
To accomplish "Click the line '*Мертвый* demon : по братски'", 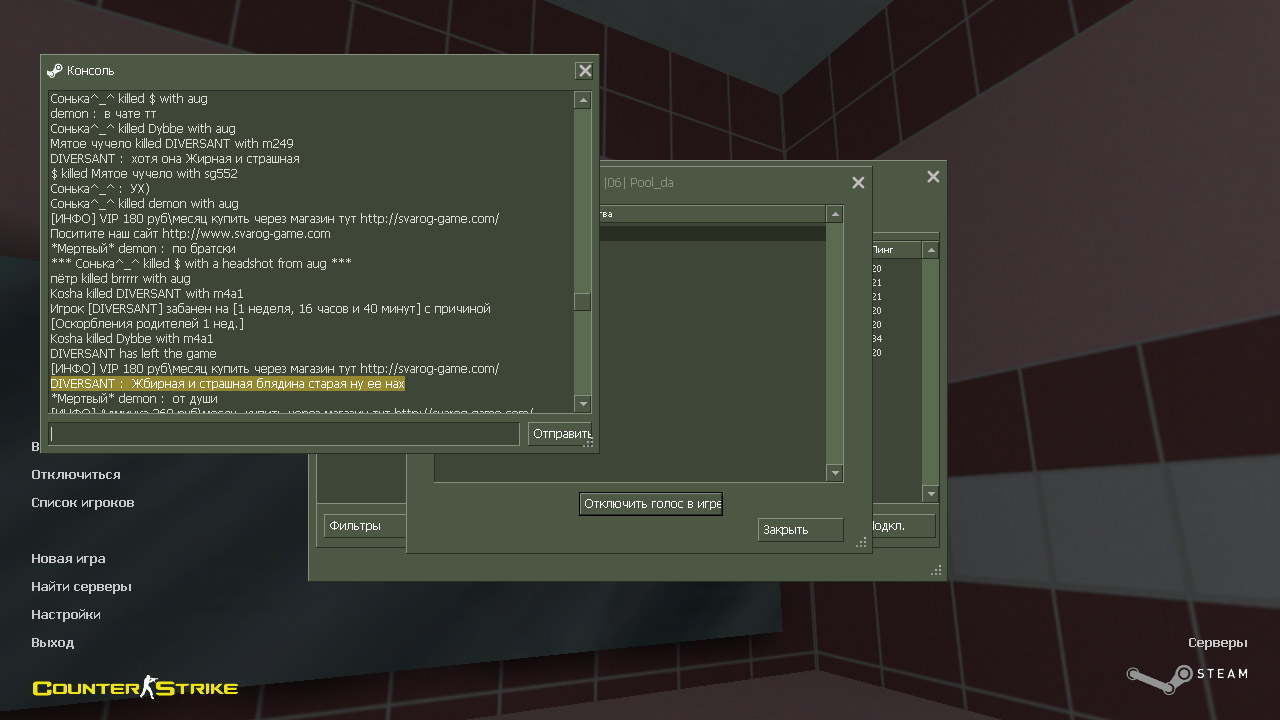I will click(x=143, y=249).
